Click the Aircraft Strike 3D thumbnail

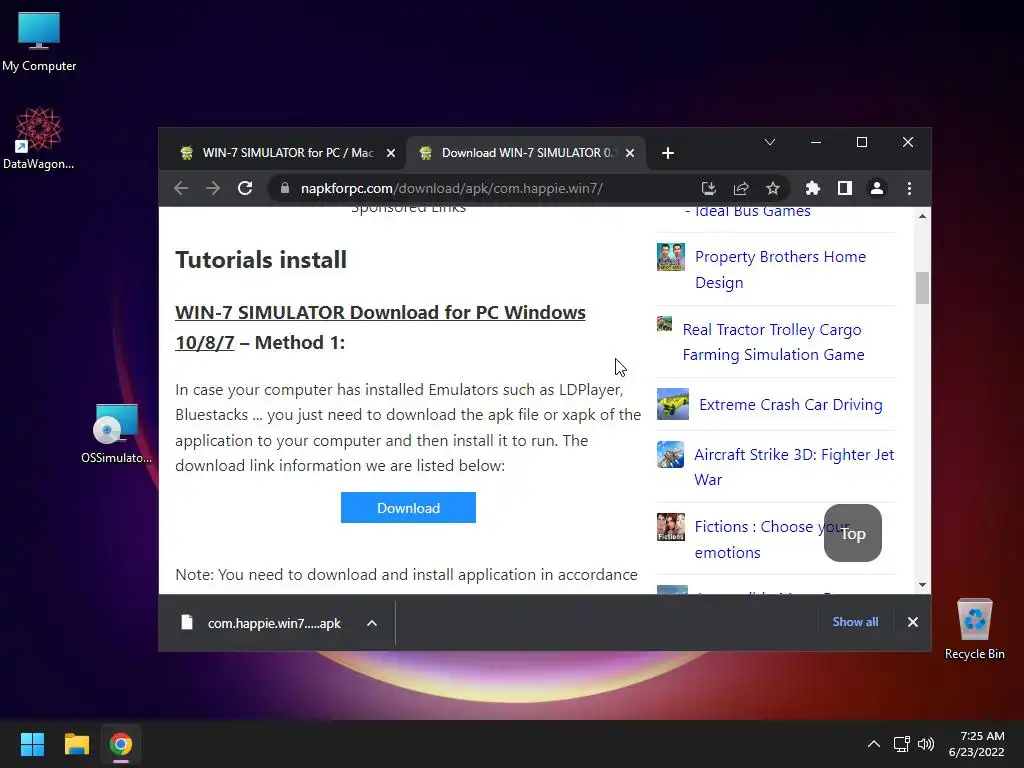(x=670, y=455)
